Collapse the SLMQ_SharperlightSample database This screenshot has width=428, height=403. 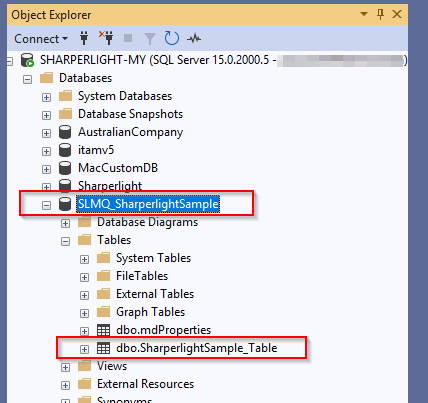coord(47,205)
